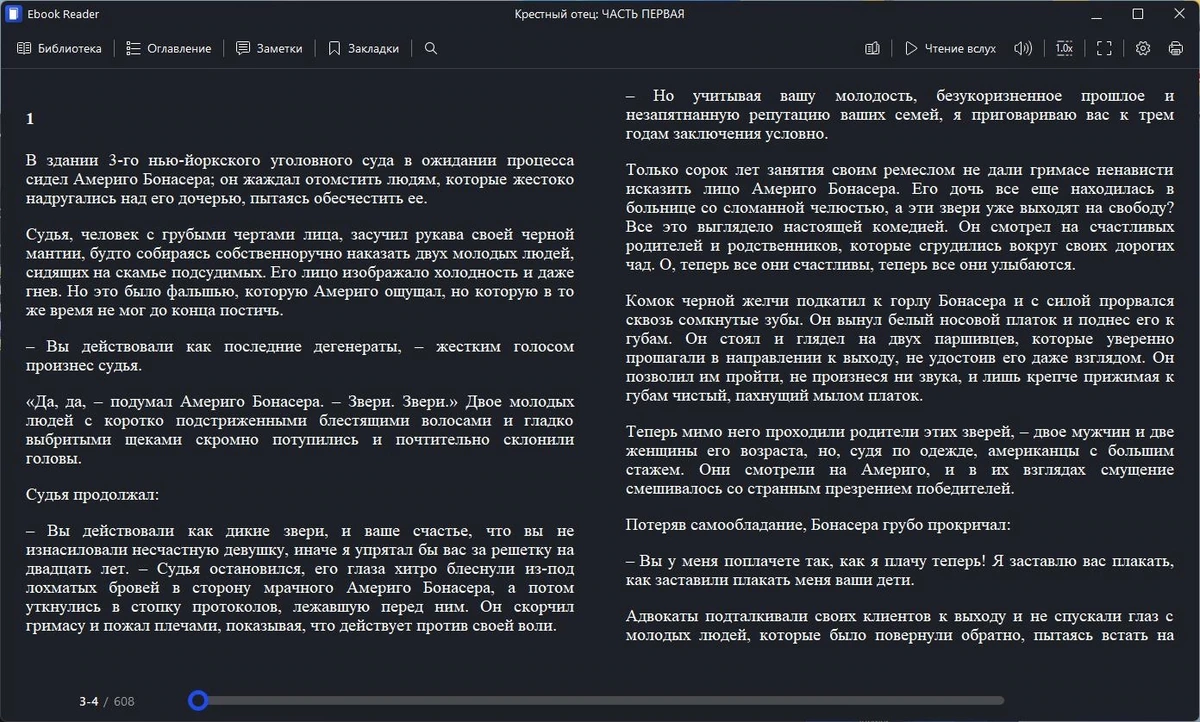Click the paragraph beginning 'Только сорок лет занятия'
This screenshot has width=1200, height=722.
[899, 217]
